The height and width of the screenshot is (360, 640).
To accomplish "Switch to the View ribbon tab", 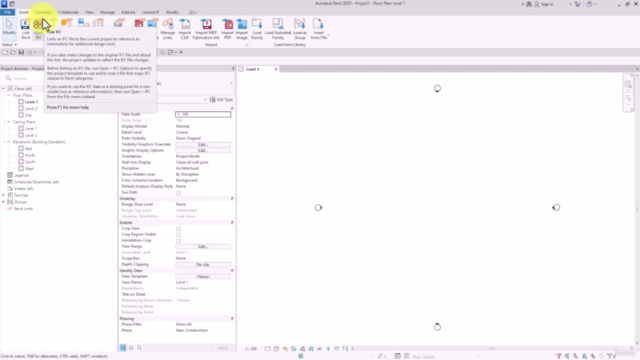I will pyautogui.click(x=89, y=12).
